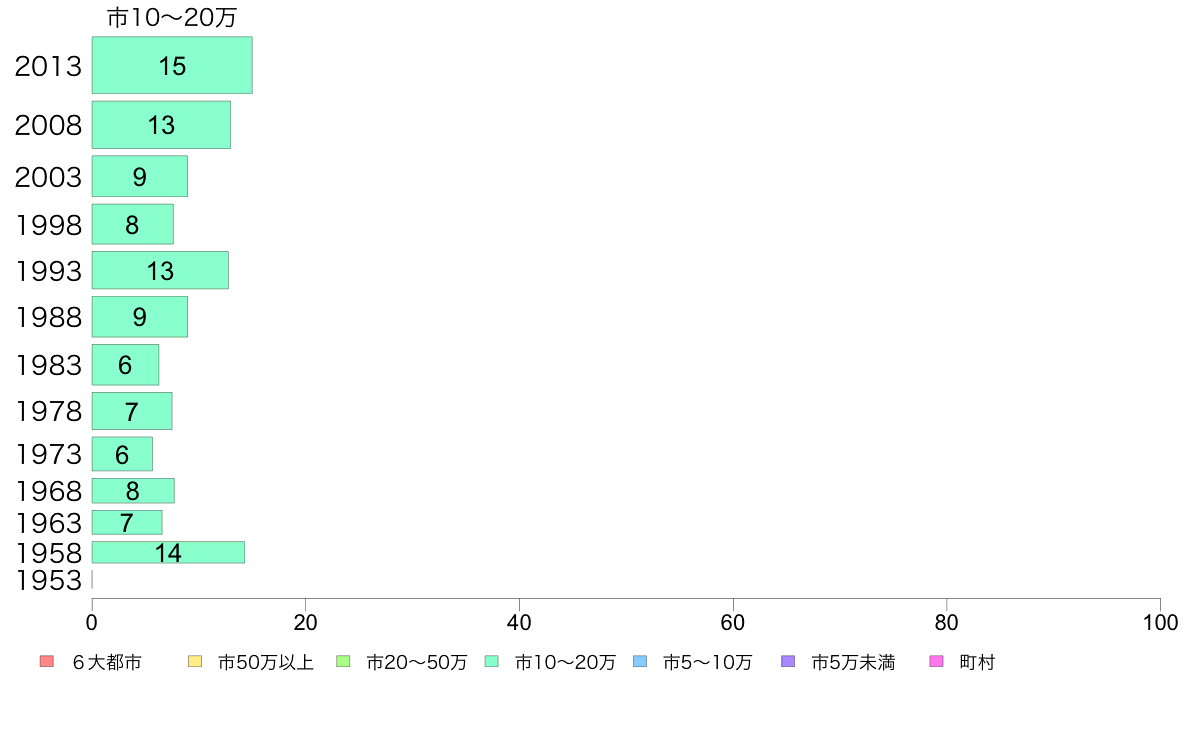This screenshot has width=1188, height=736.
Task: Click the 1983 bar with value 6
Action: pyautogui.click(x=125, y=365)
